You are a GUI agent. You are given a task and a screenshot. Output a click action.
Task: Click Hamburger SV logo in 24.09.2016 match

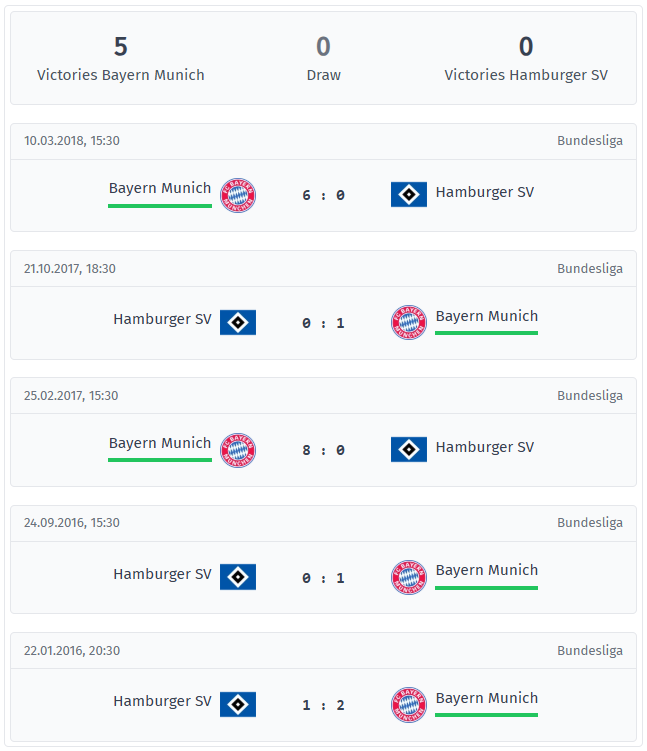click(238, 577)
